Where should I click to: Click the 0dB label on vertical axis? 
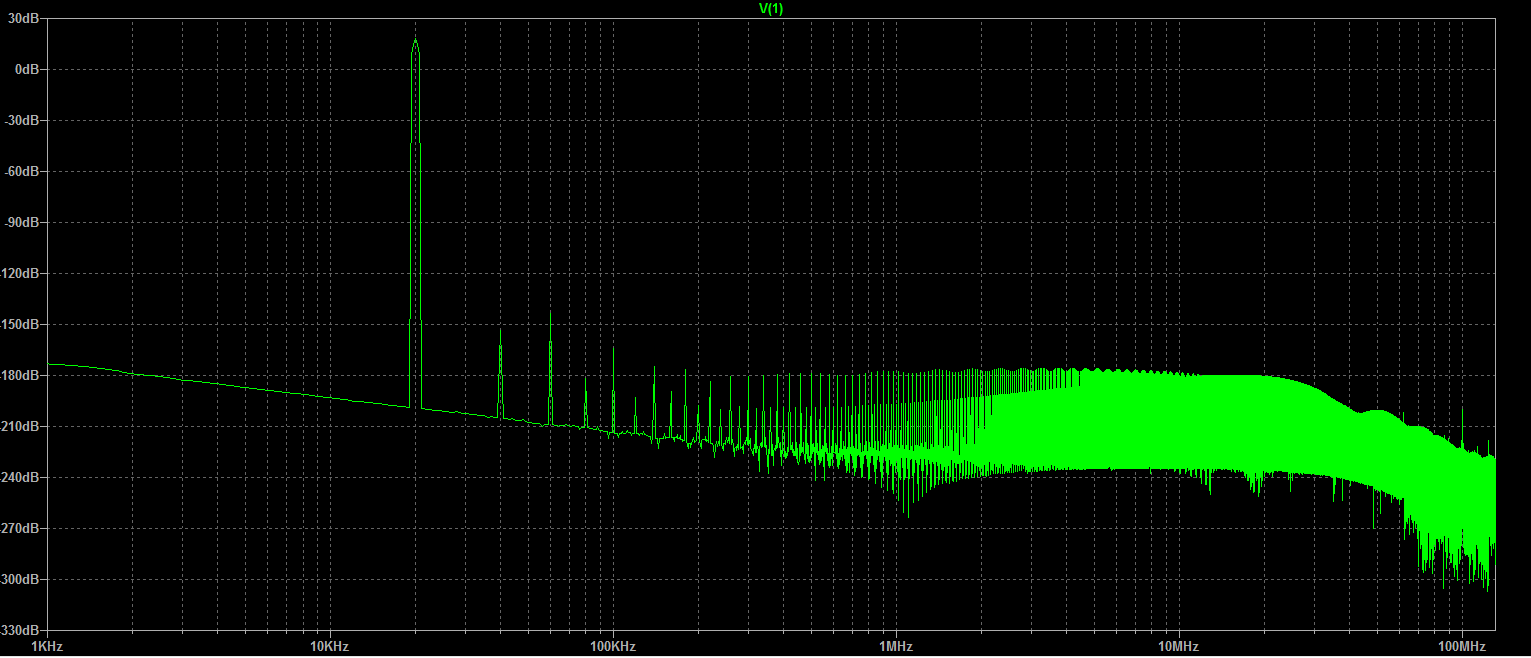point(26,69)
